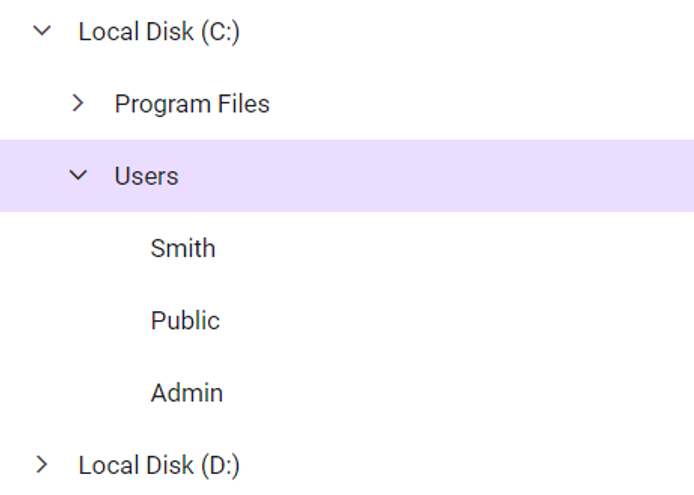Click the down arrow next to Local Disk (C:)
Viewport: 694px width, 495px height.
pos(42,31)
